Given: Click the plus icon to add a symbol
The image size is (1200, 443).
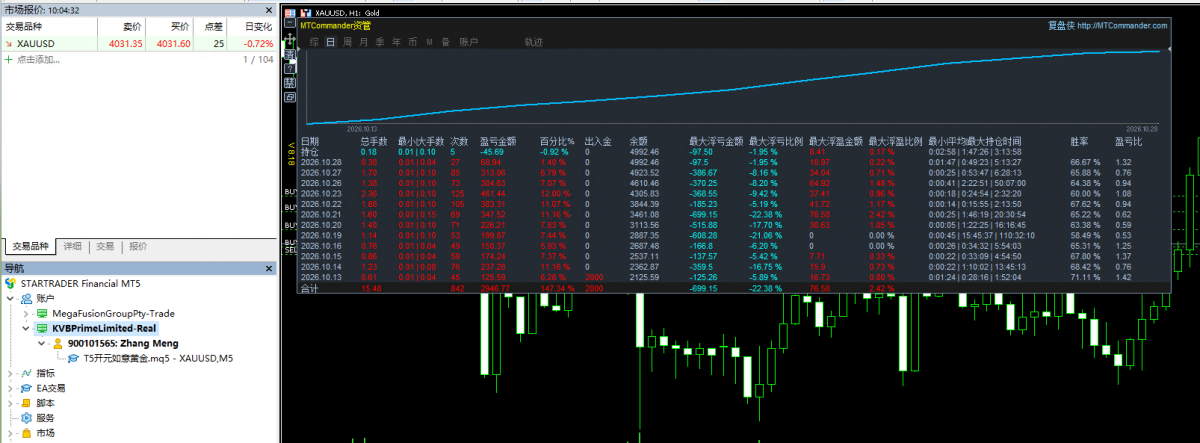Looking at the screenshot, I should point(9,59).
